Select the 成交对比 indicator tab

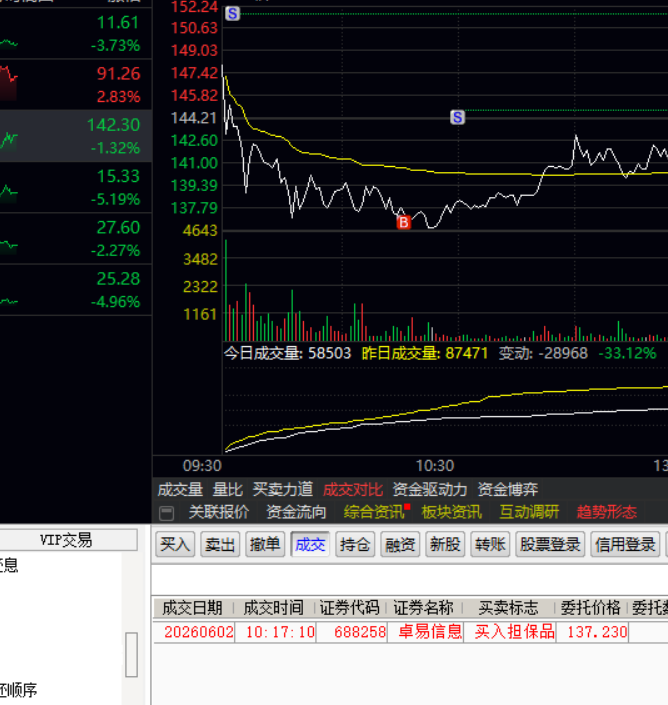[x=353, y=489]
